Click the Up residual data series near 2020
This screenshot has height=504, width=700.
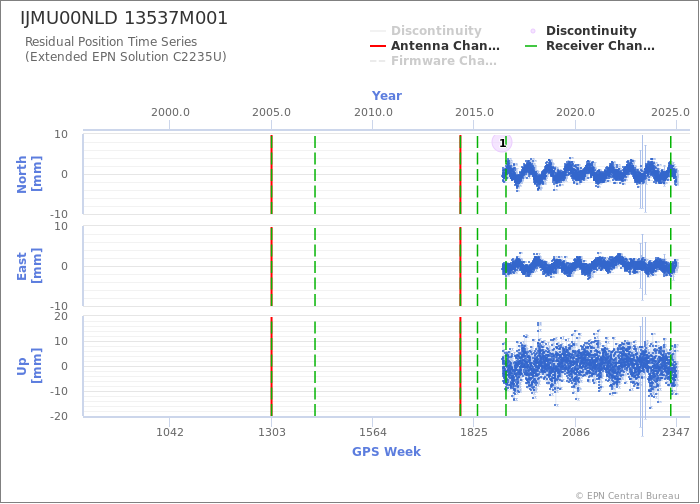pos(575,362)
